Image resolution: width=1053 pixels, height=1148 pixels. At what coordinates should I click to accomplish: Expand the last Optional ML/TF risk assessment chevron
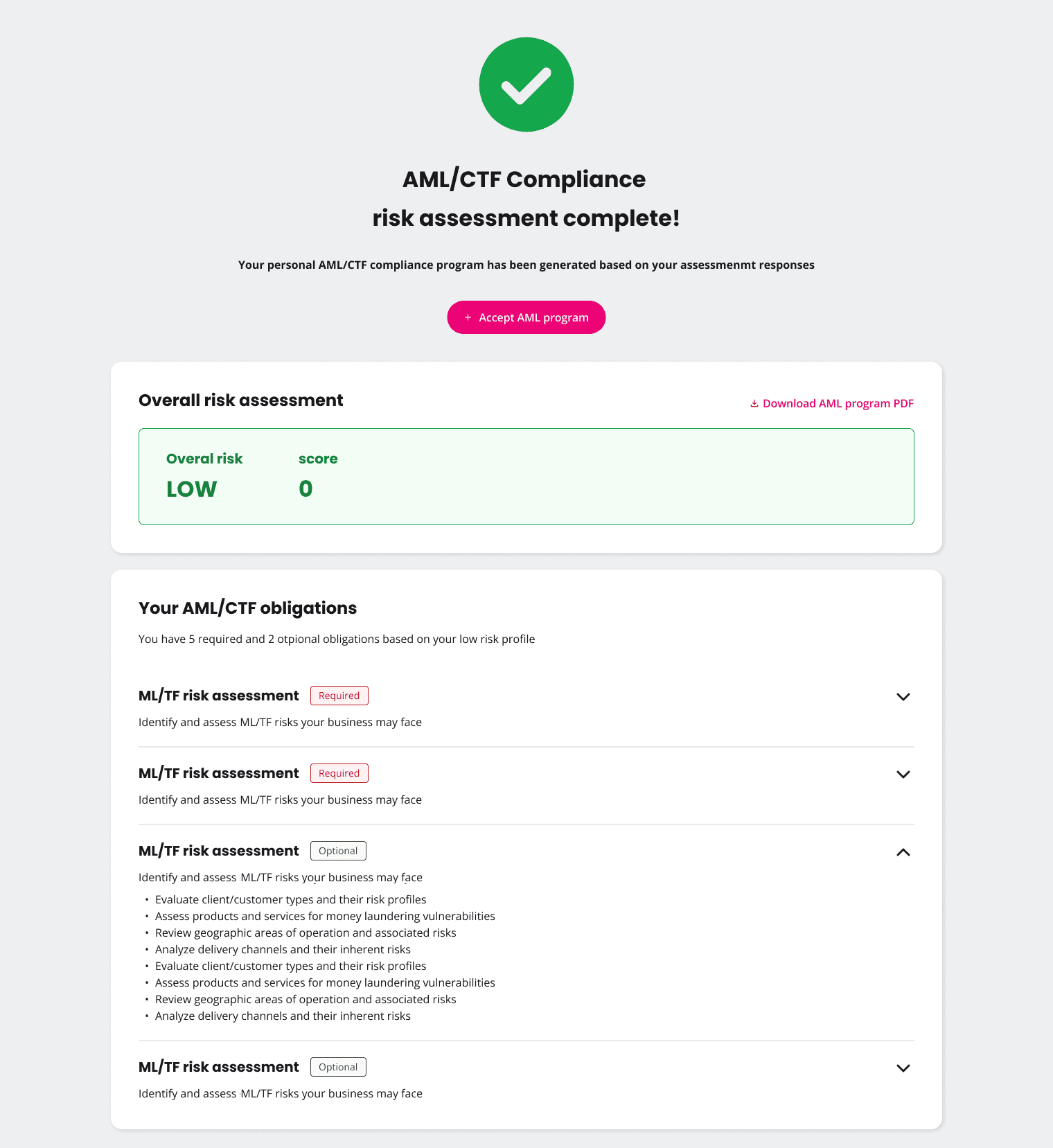(903, 1068)
